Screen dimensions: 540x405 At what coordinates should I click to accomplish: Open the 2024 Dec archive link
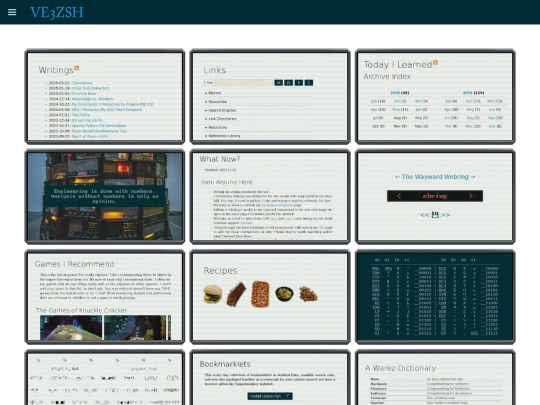(492, 126)
